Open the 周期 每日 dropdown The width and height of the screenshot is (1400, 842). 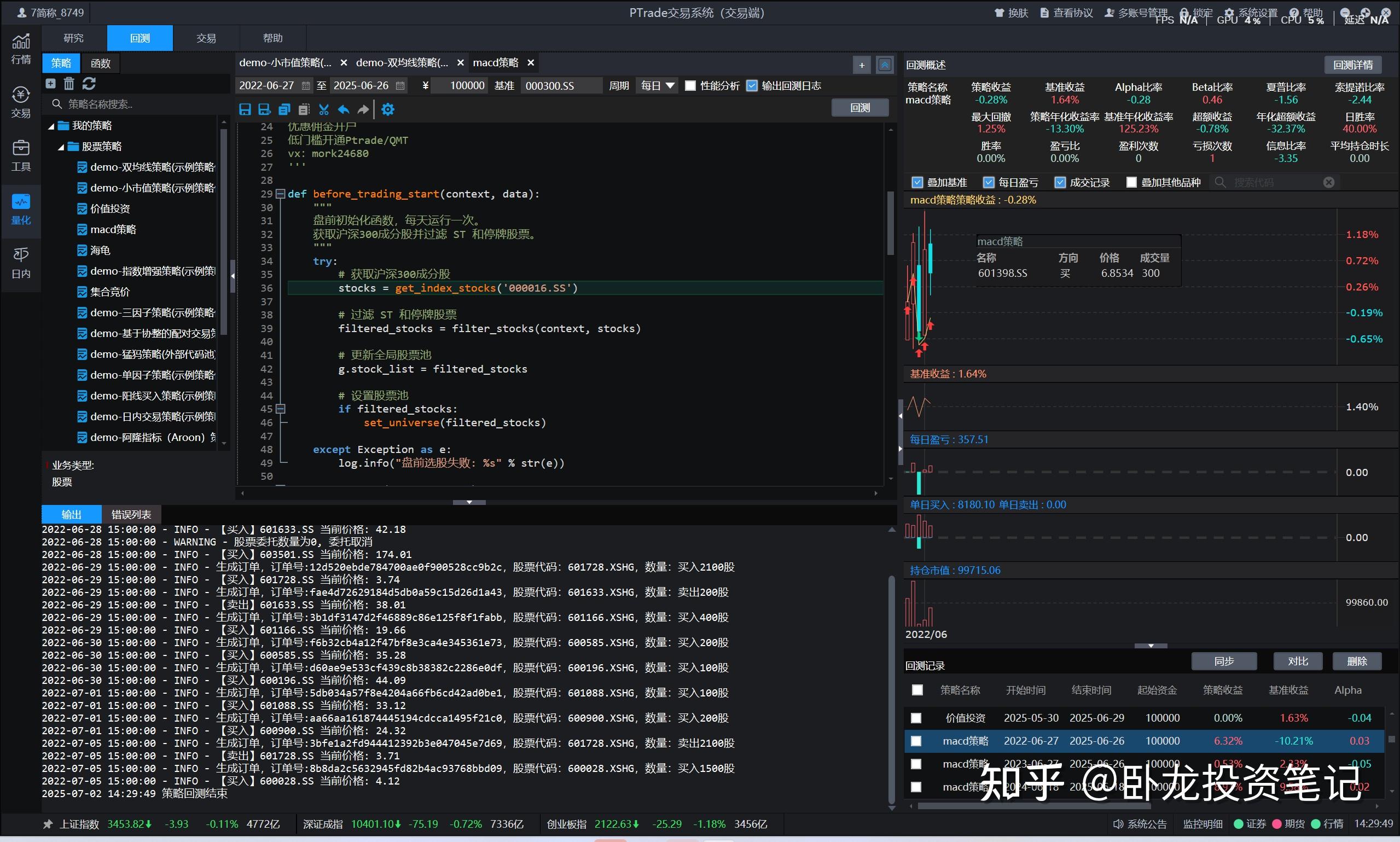(x=657, y=86)
